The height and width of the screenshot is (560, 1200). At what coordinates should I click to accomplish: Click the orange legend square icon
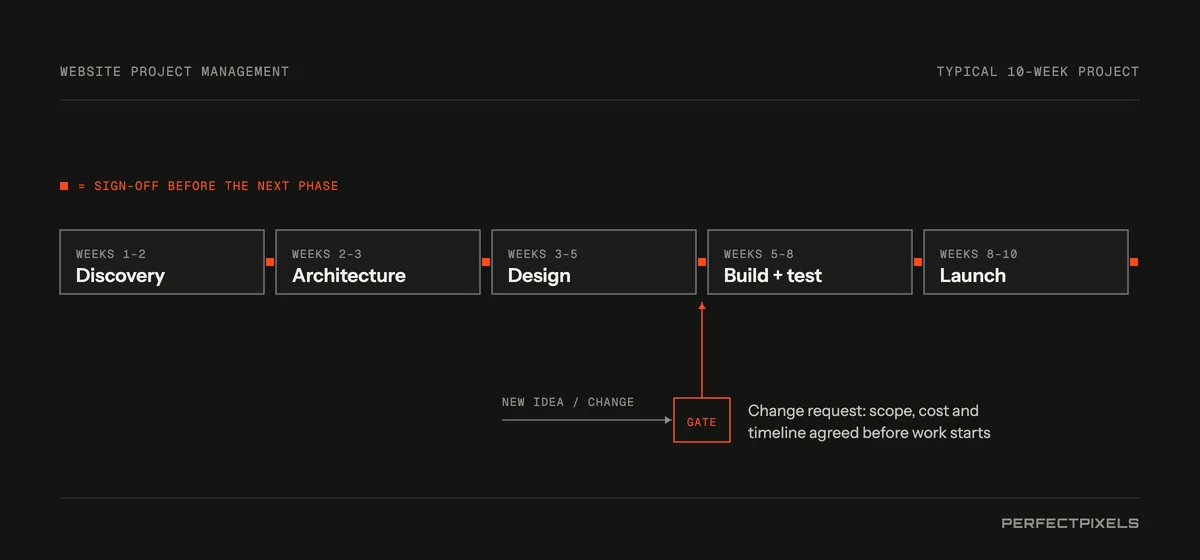(x=64, y=186)
